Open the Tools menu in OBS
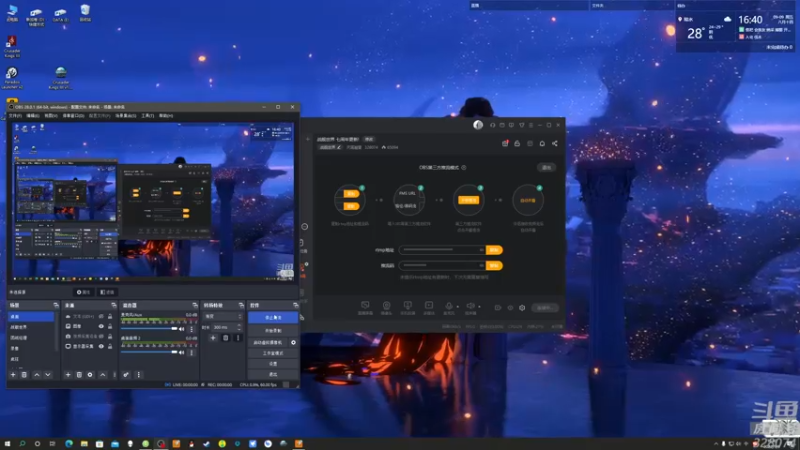 pyautogui.click(x=147, y=116)
